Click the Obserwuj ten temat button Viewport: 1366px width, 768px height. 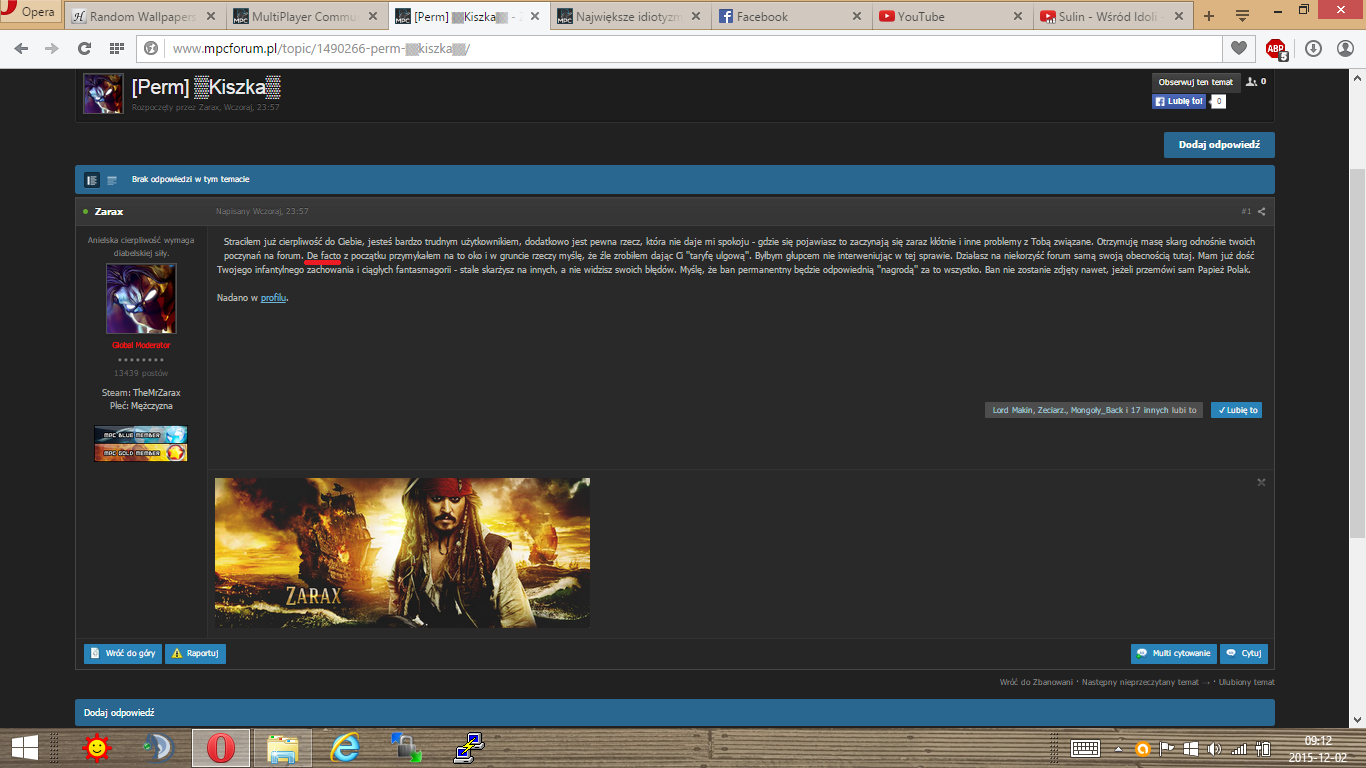click(x=1196, y=82)
